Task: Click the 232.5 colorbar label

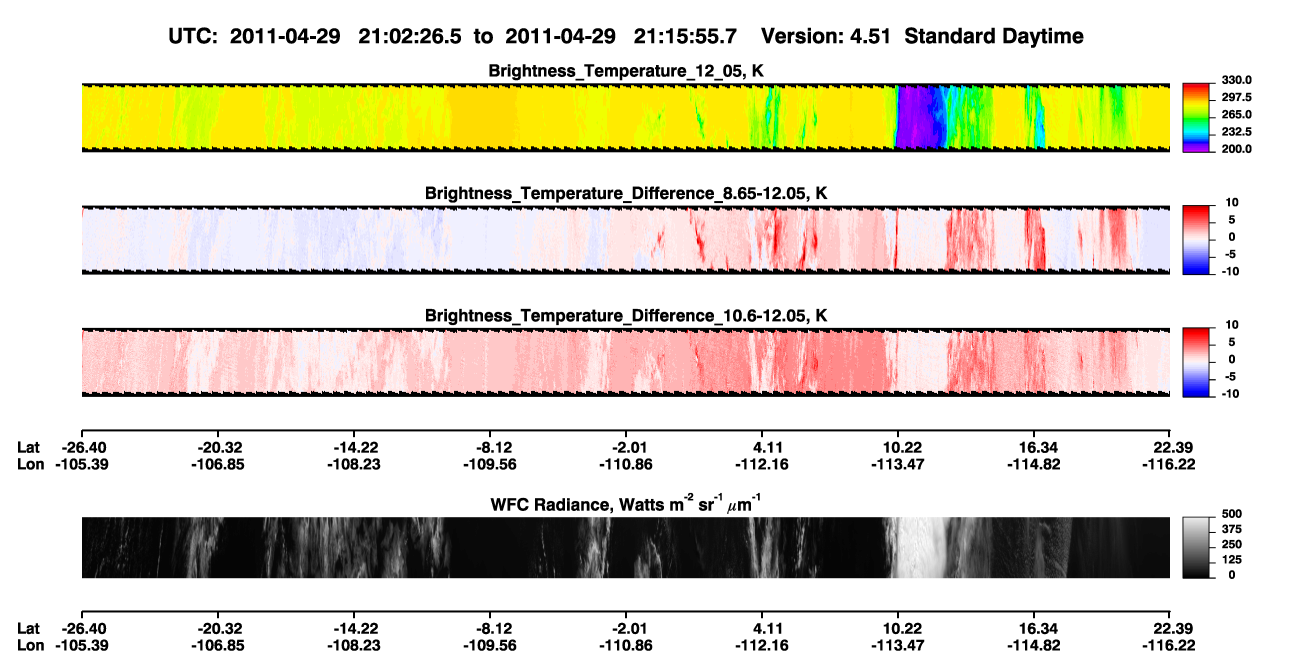Action: pos(1235,132)
